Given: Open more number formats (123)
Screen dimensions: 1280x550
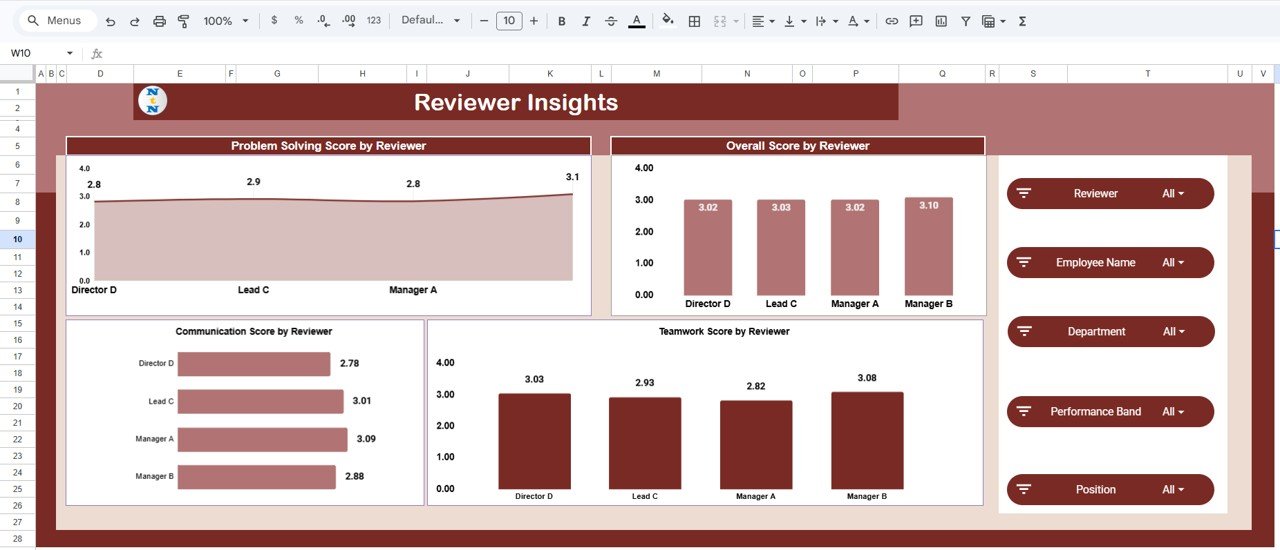Looking at the screenshot, I should point(373,21).
